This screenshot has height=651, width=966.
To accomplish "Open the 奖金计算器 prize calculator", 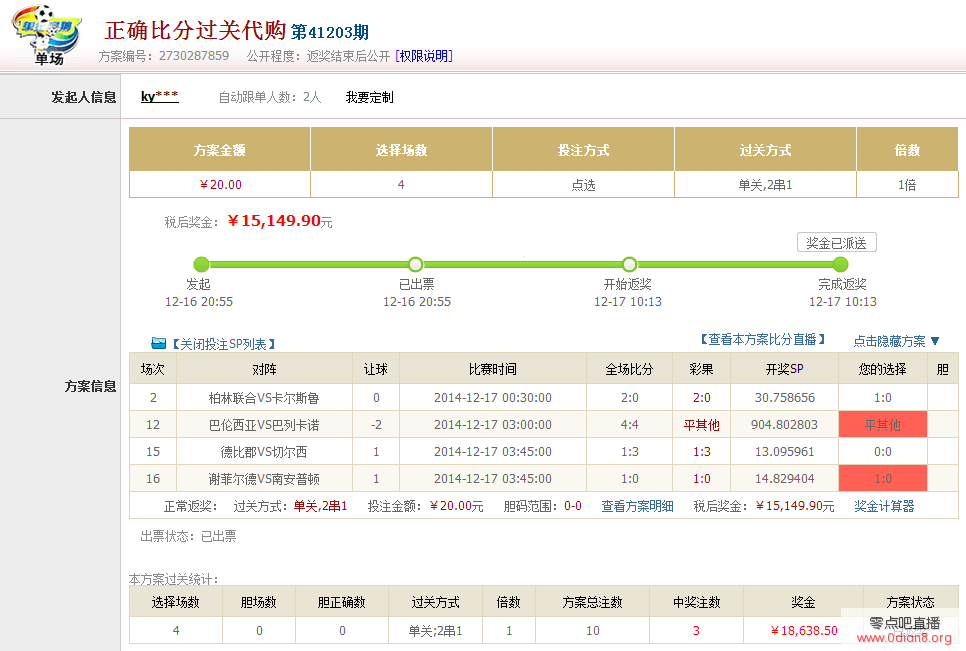I will coord(884,506).
